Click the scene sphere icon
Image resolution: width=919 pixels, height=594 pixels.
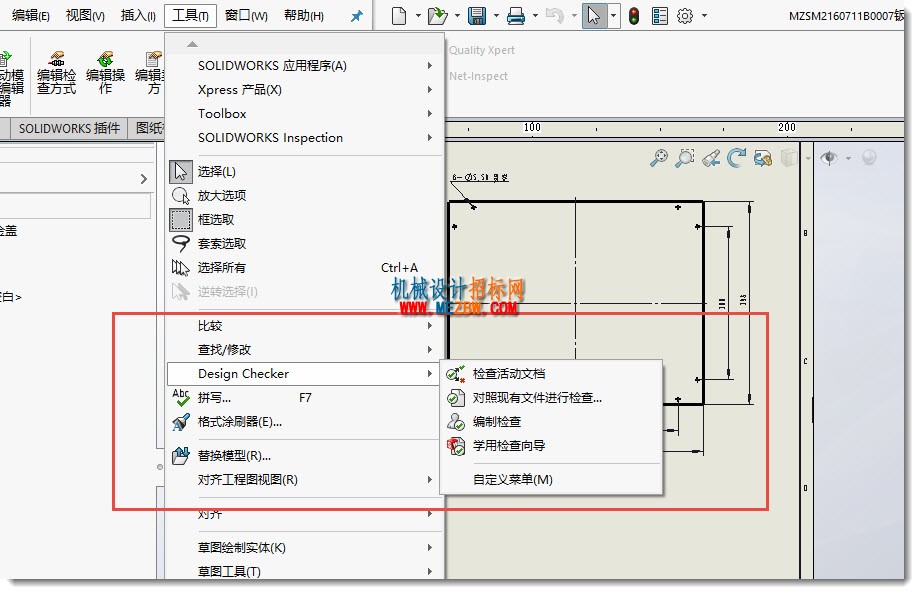(x=869, y=158)
